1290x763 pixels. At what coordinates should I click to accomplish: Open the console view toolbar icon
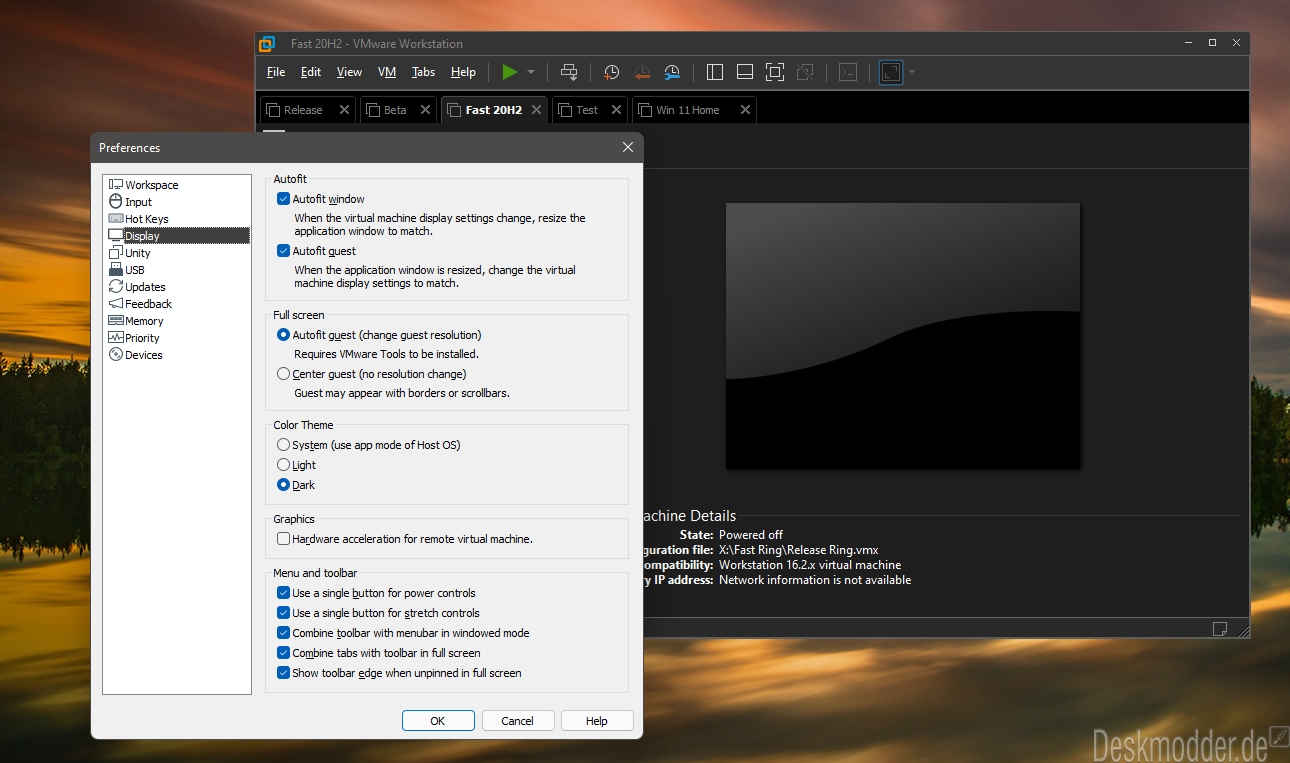coord(848,72)
